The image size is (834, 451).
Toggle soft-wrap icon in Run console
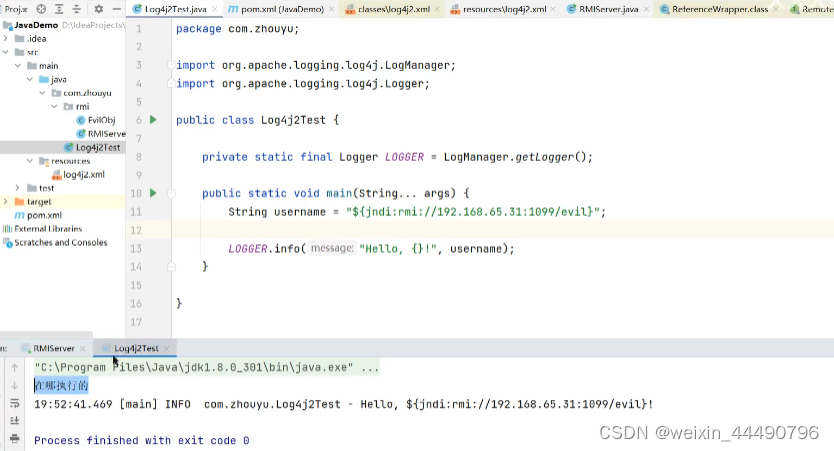(x=14, y=404)
